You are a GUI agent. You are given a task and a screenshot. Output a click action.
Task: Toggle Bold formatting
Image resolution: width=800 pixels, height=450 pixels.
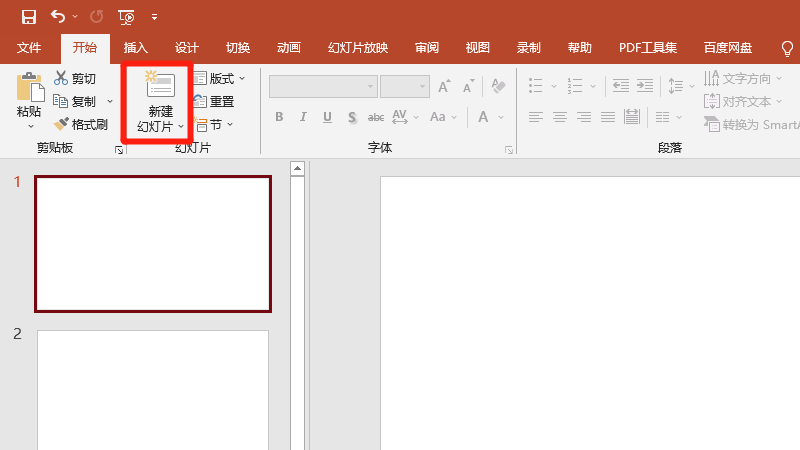tap(280, 117)
